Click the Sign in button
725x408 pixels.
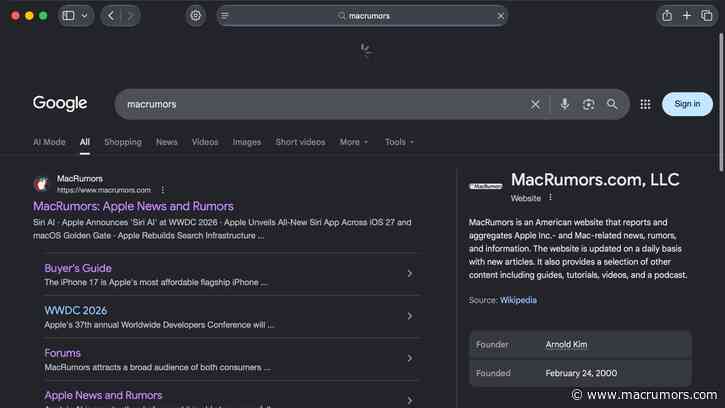click(x=687, y=104)
